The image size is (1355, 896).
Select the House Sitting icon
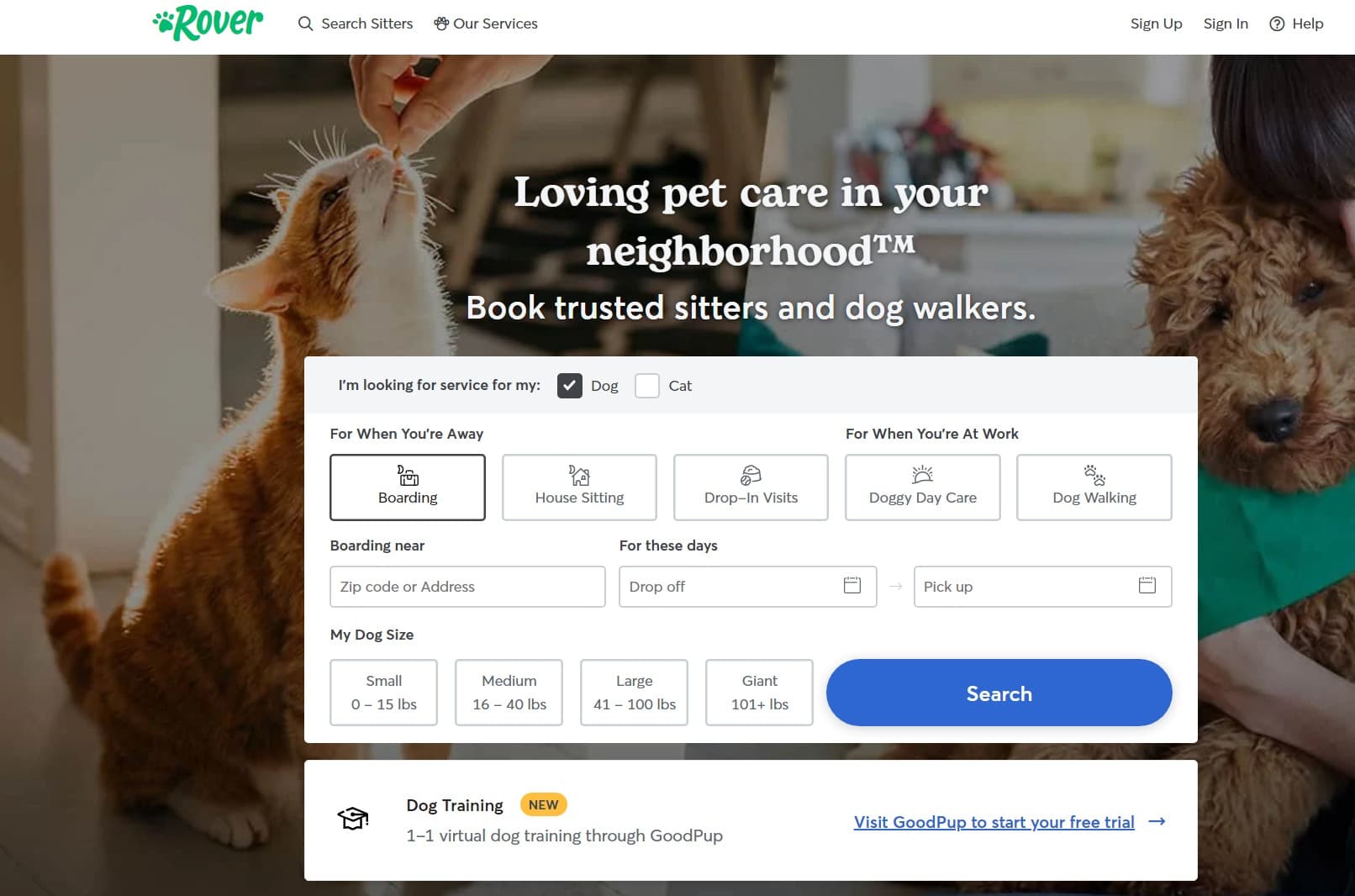(x=579, y=475)
